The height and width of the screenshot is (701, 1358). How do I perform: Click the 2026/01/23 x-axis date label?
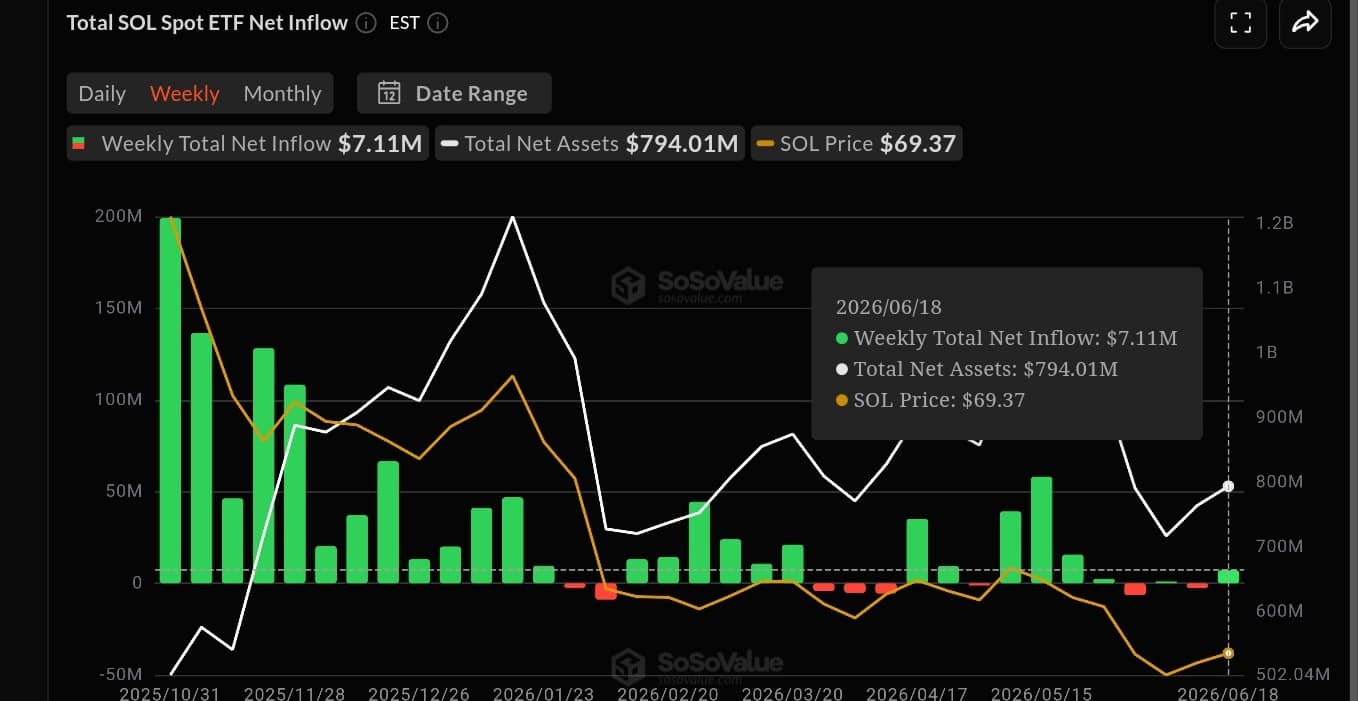pyautogui.click(x=544, y=693)
